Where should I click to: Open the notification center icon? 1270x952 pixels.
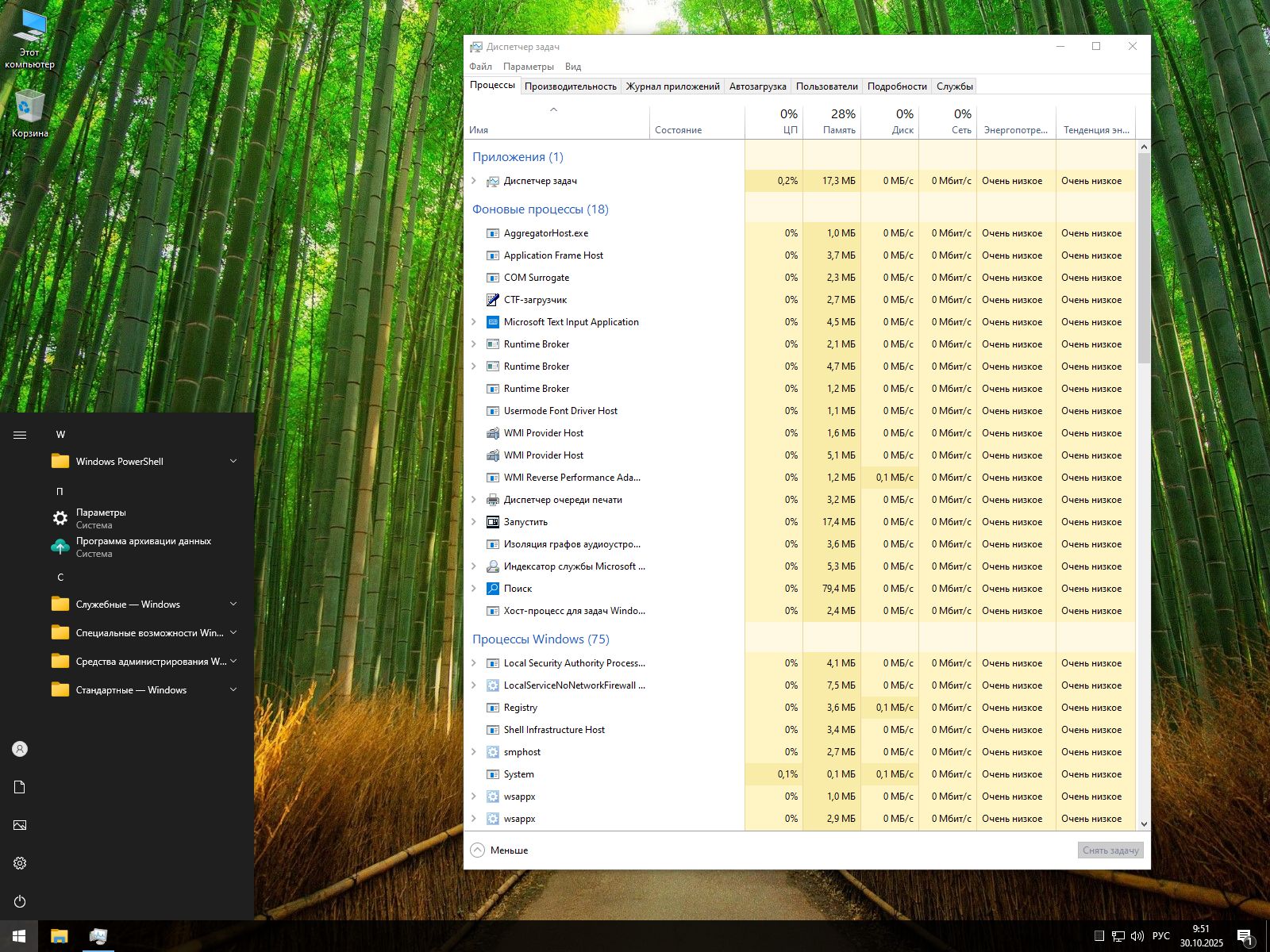(1245, 936)
